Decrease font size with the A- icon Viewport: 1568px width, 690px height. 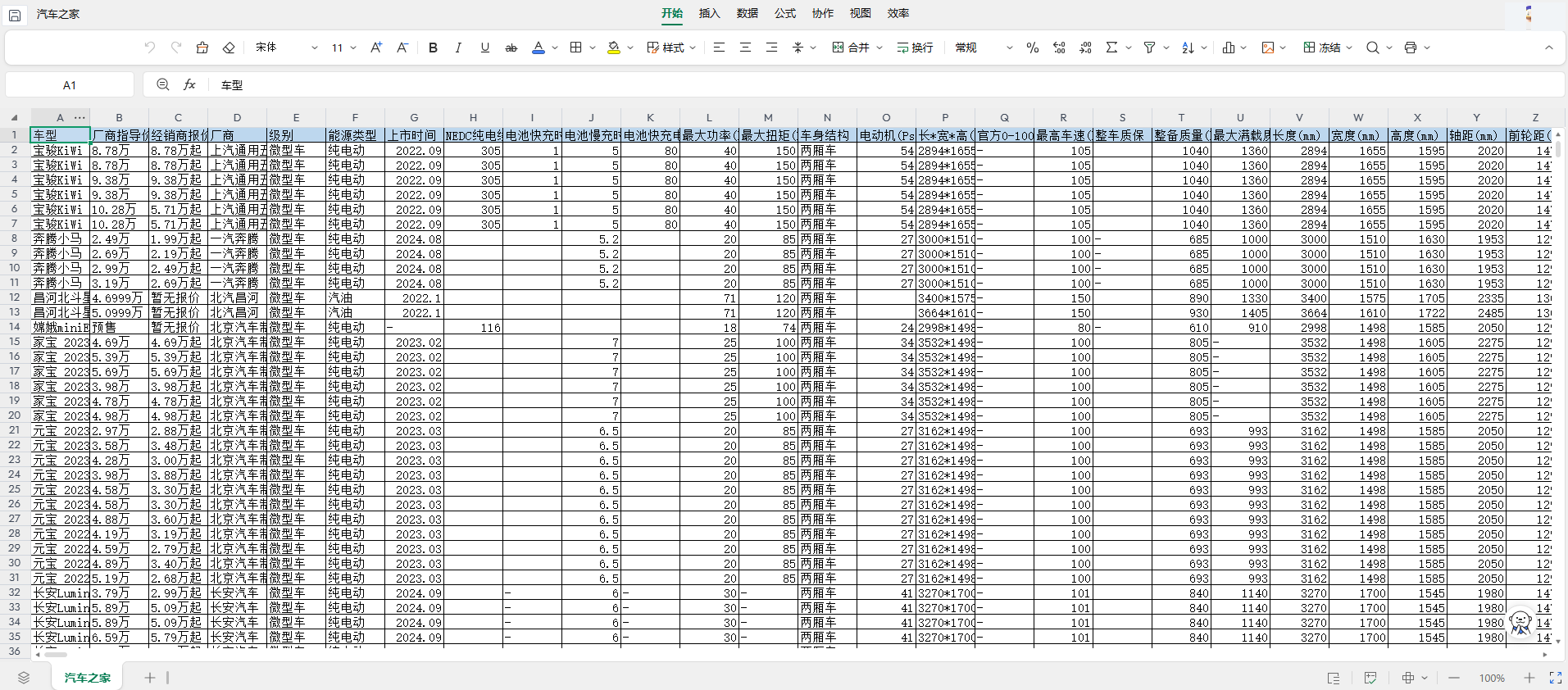(402, 48)
